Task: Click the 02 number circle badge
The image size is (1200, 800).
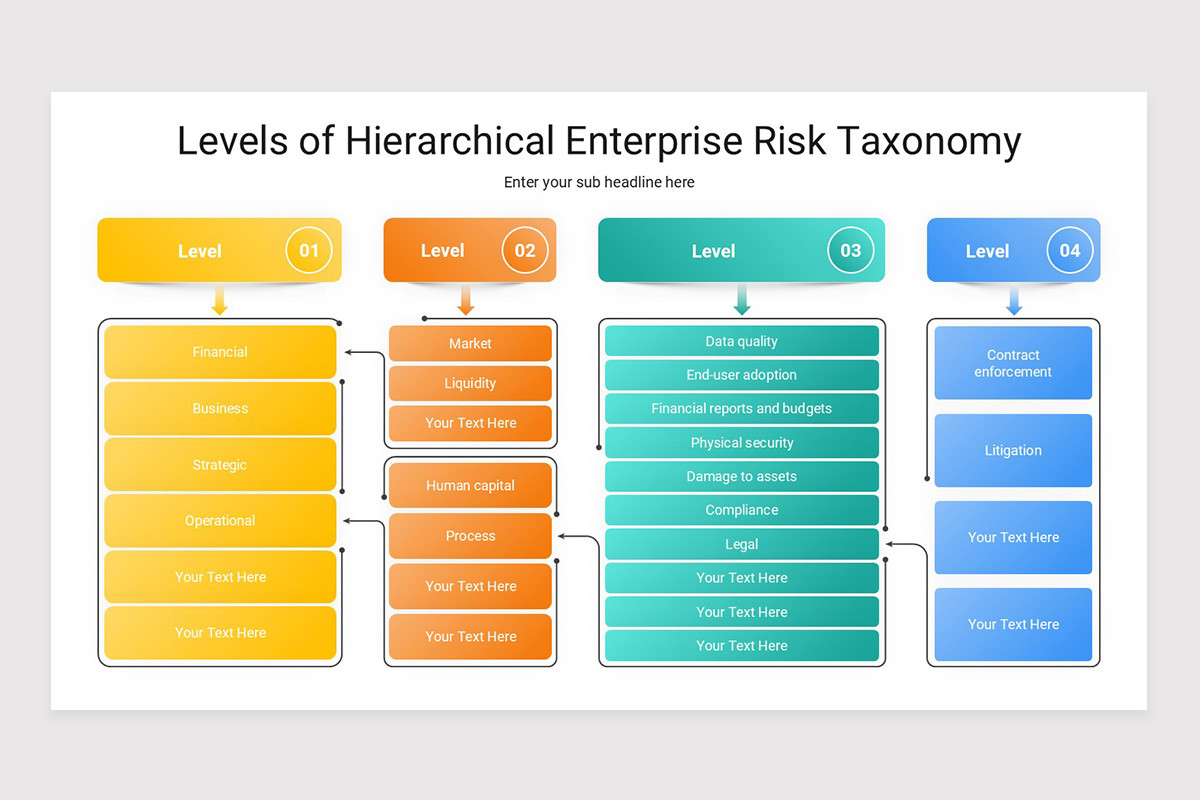Action: [525, 250]
